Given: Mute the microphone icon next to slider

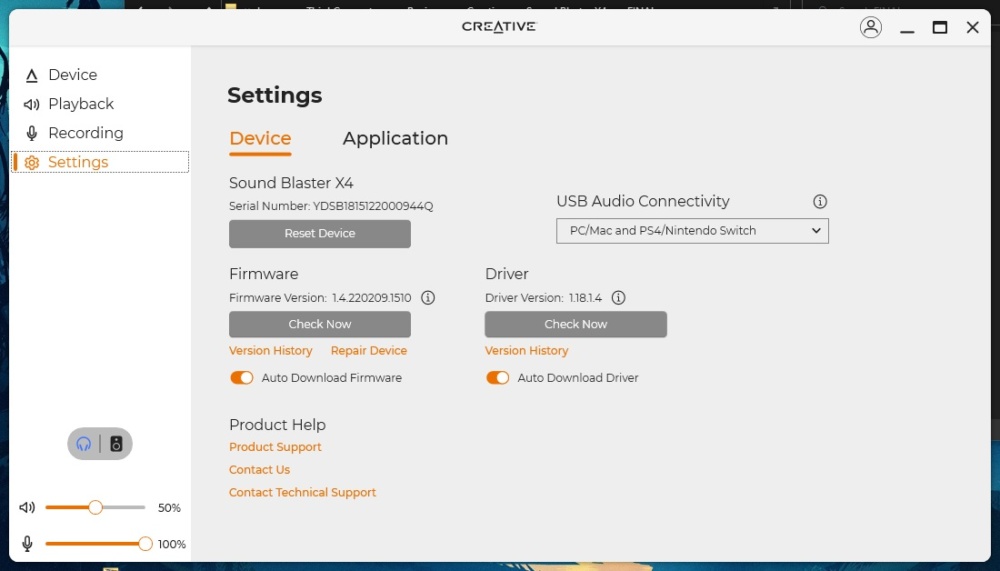Looking at the screenshot, I should 27,544.
